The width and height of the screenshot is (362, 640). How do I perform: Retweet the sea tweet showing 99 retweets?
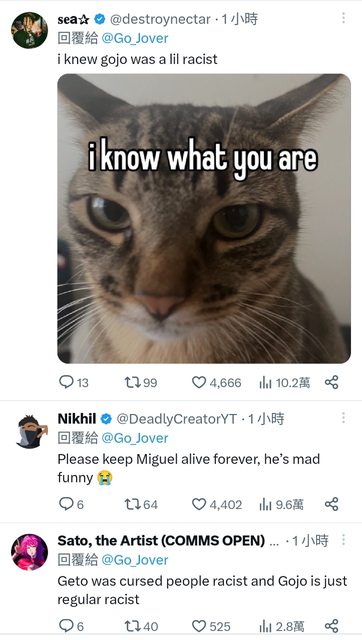[x=140, y=382]
